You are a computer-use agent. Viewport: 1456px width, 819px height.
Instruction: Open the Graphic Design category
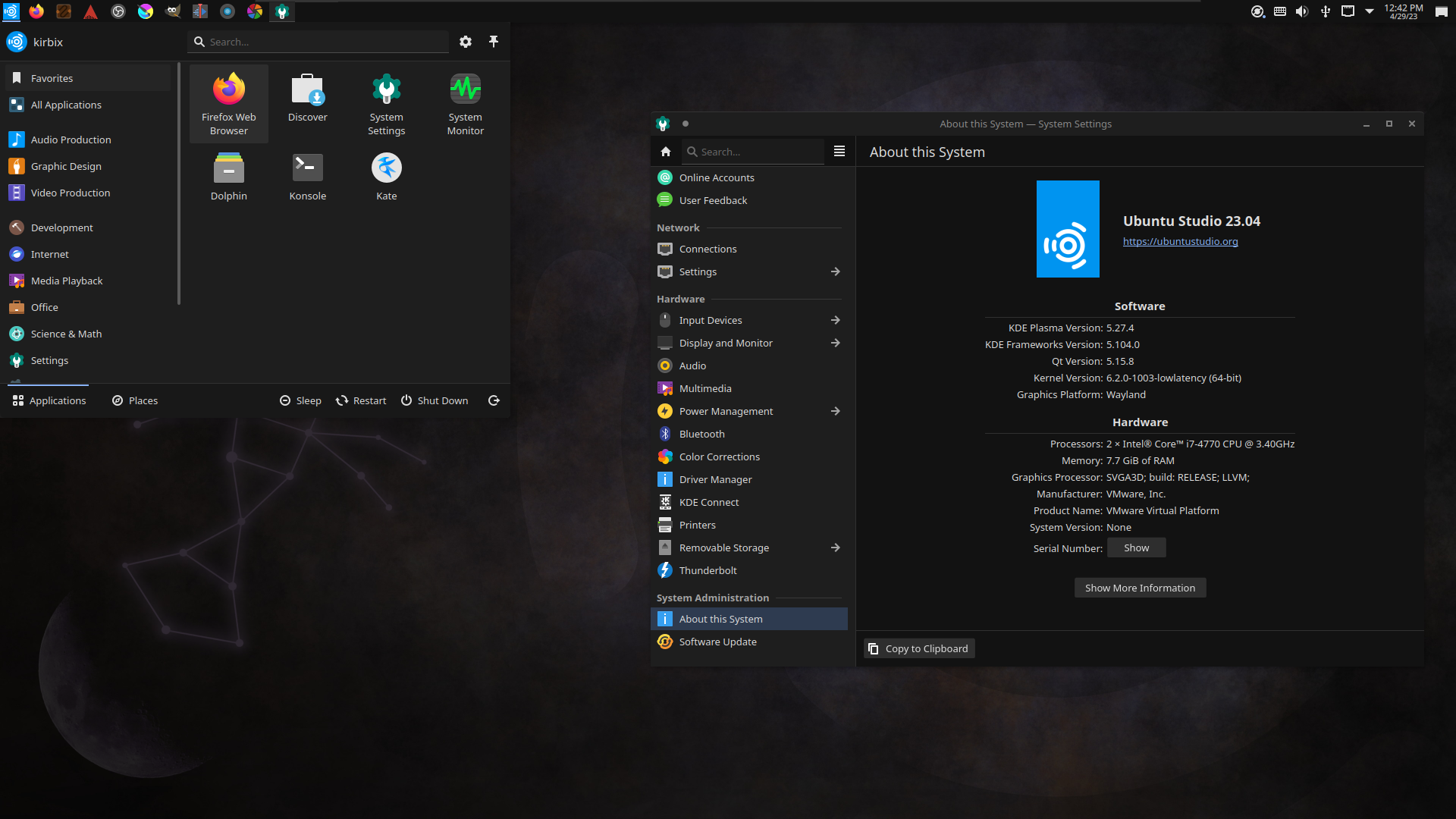(x=88, y=166)
